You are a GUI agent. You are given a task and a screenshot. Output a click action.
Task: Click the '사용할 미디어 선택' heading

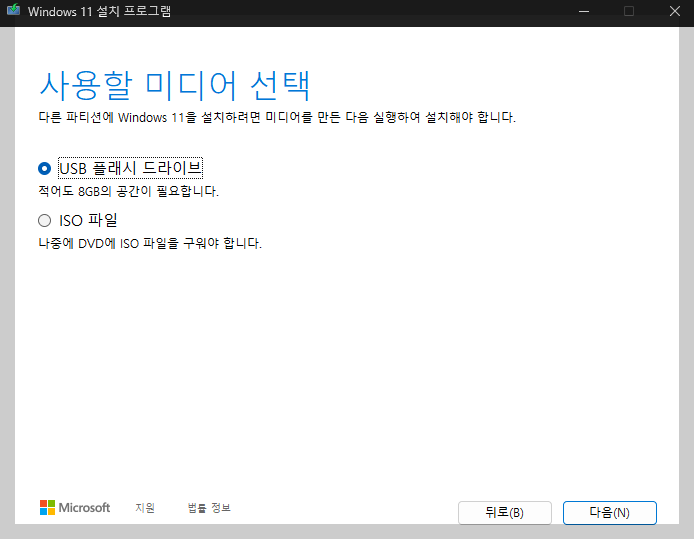pos(175,85)
